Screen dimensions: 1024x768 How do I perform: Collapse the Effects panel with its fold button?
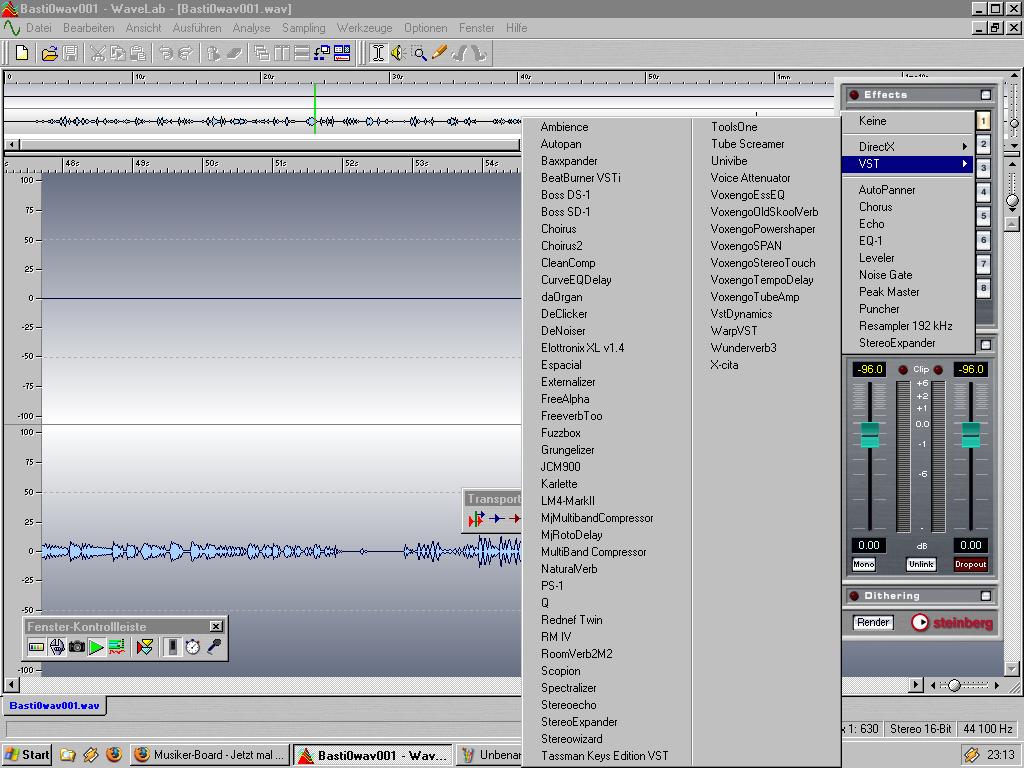pos(986,95)
